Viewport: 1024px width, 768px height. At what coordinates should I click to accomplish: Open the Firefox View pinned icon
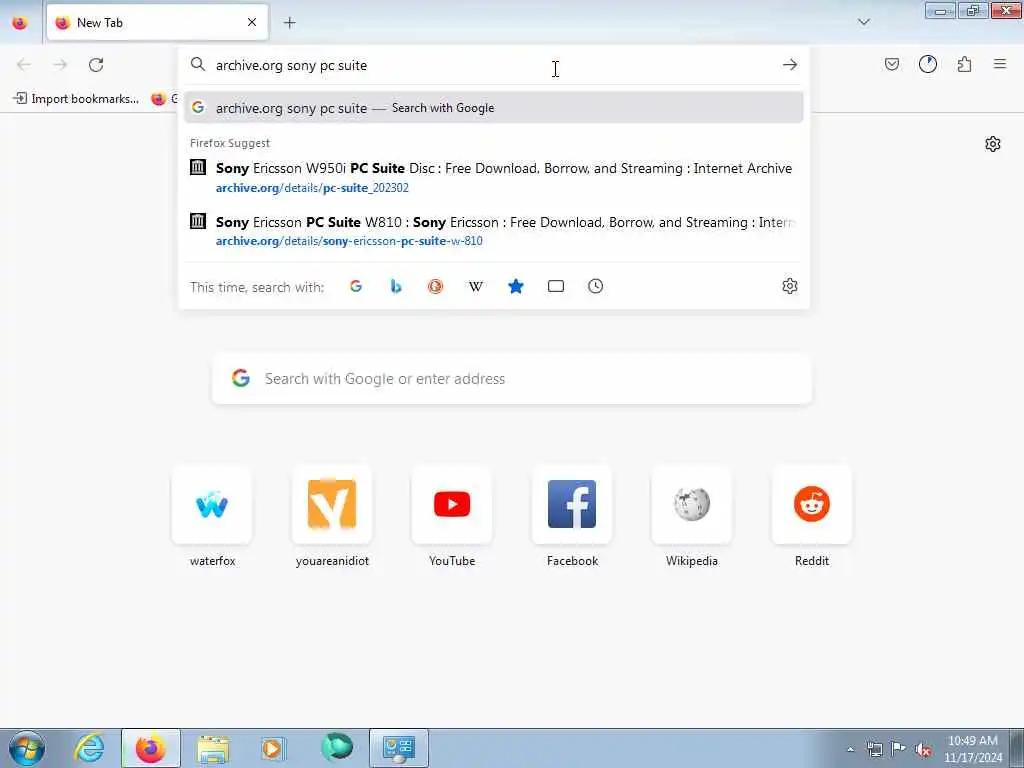tap(20, 23)
